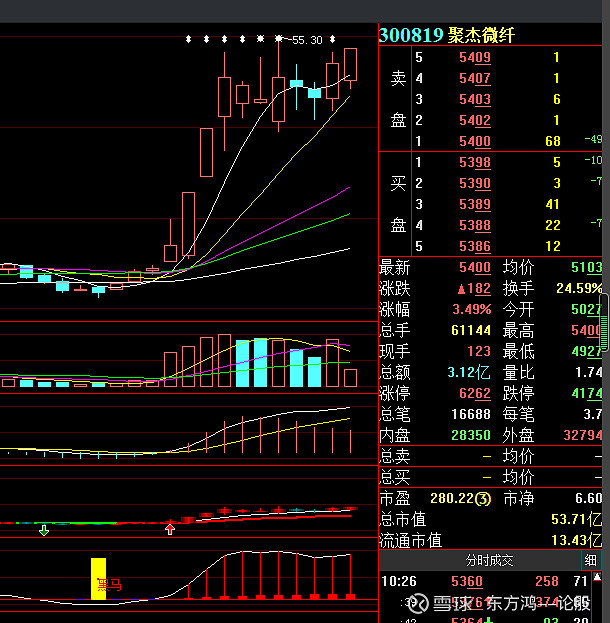Click the yellow 黑马 signal bar

pyautogui.click(x=99, y=578)
